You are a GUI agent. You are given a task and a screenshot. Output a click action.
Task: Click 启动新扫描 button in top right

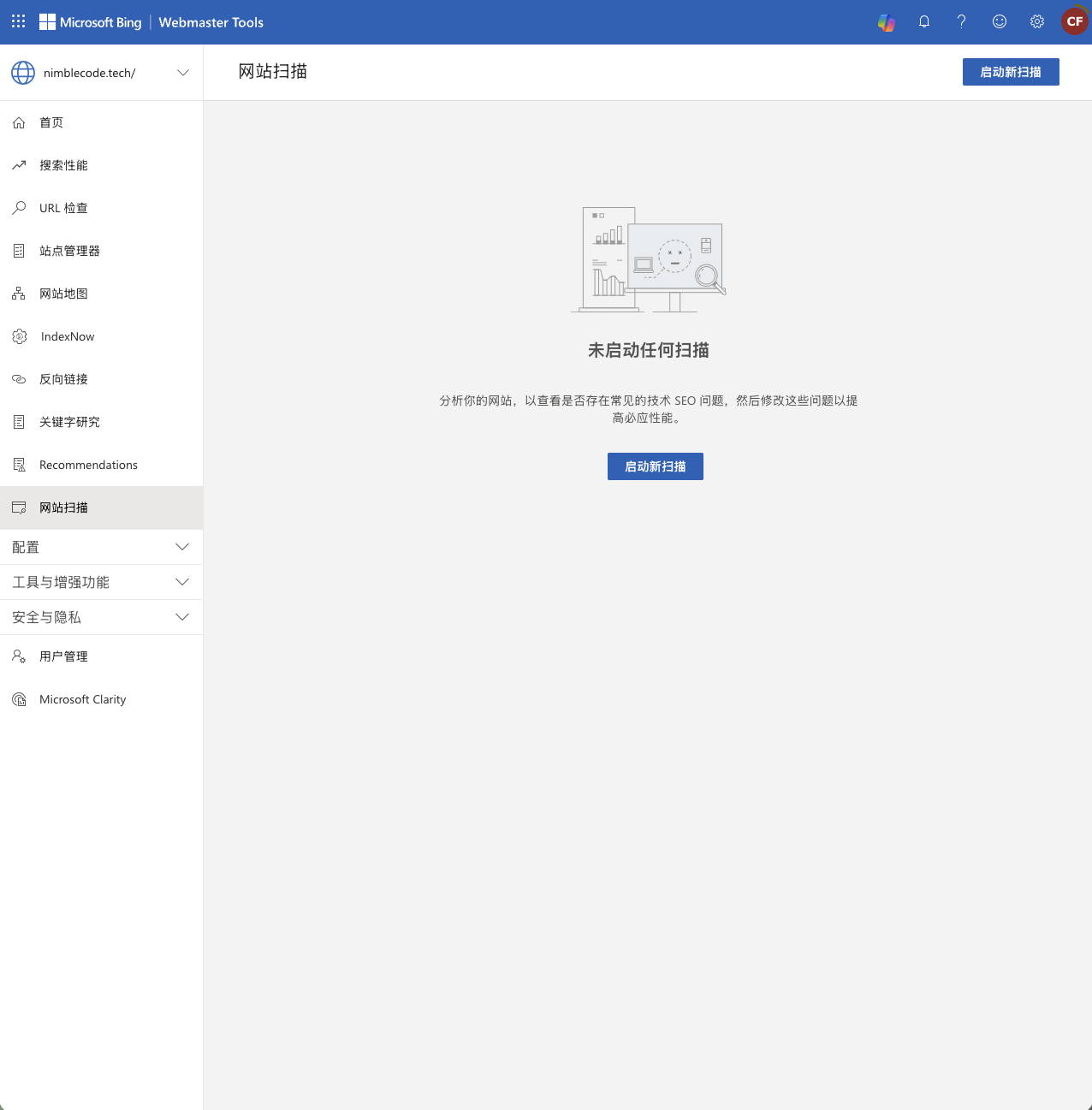click(x=1011, y=72)
